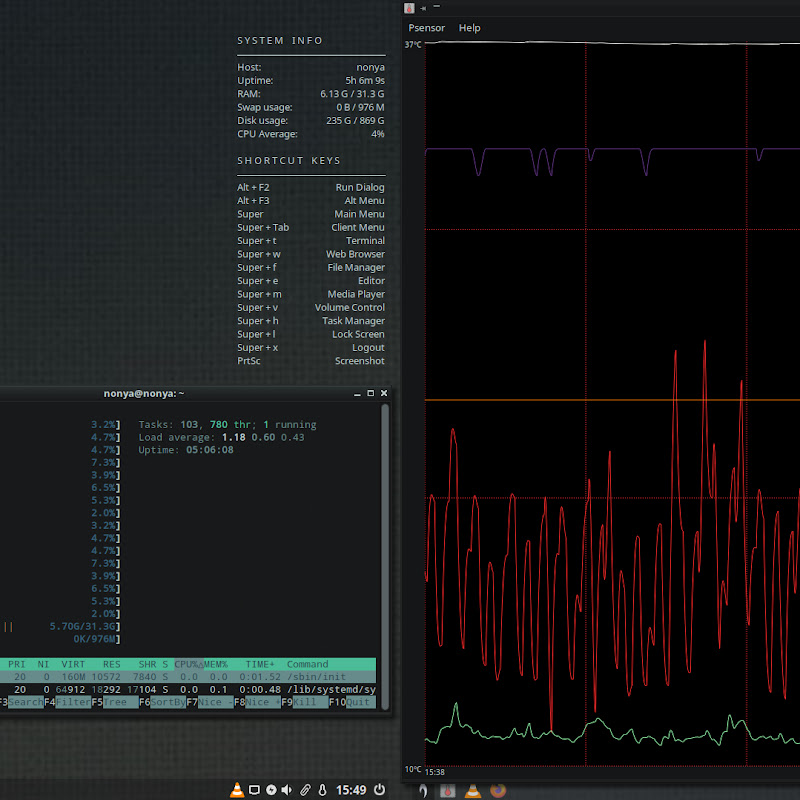Image resolution: width=800 pixels, height=800 pixels.
Task: Click F8 Nice + in htop footer
Action: pyautogui.click(x=257, y=702)
